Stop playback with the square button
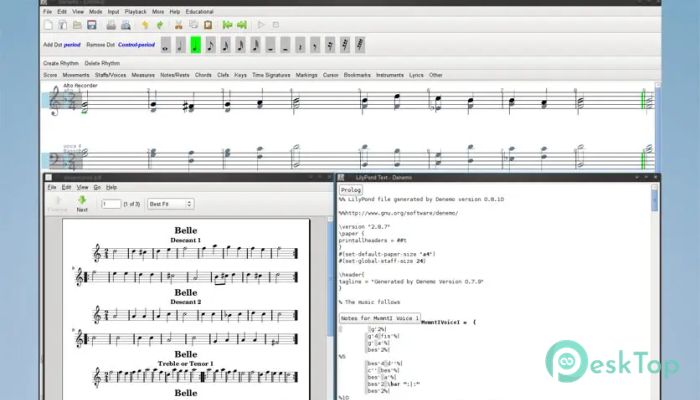This screenshot has width=700, height=400. [x=275, y=25]
